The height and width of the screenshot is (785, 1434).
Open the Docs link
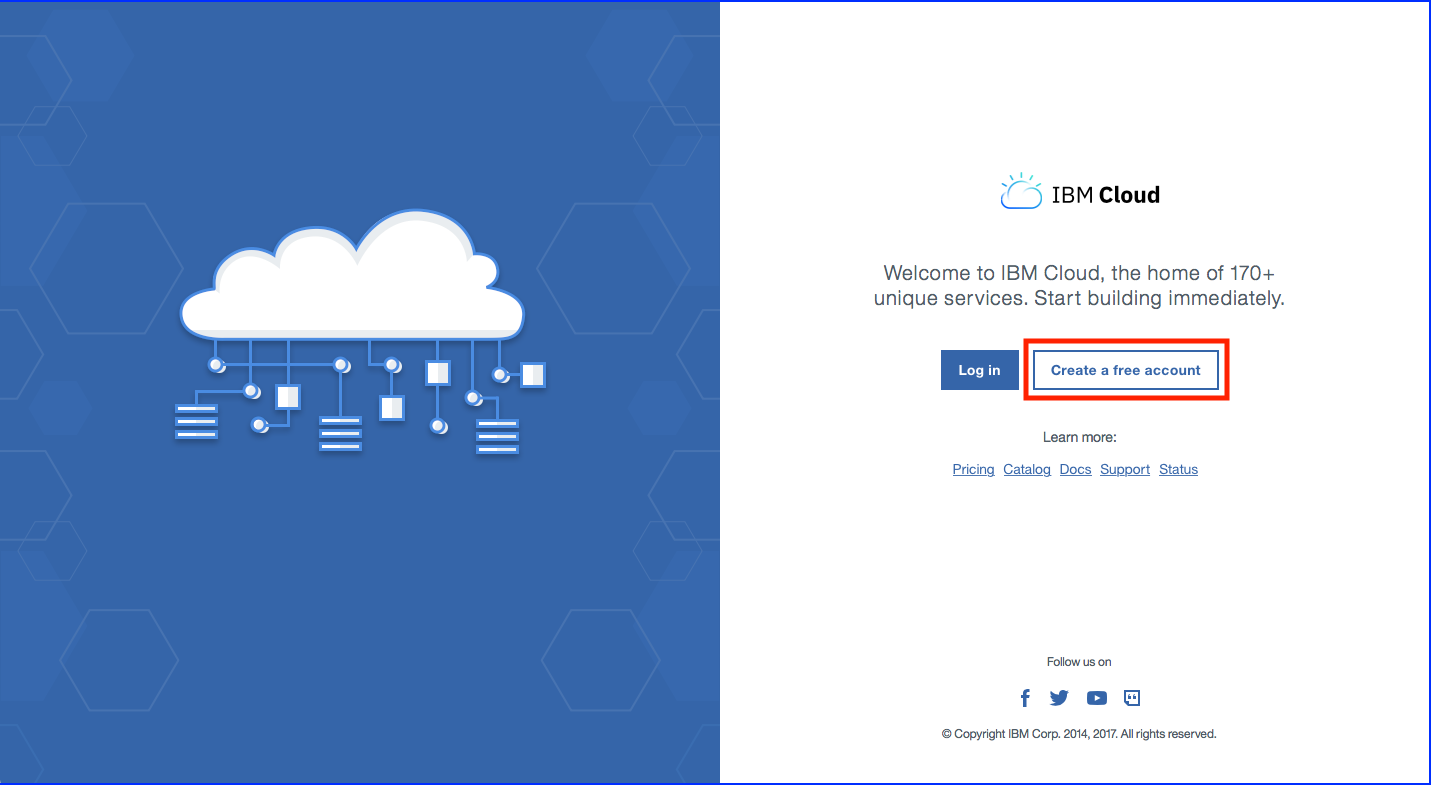pos(1074,469)
